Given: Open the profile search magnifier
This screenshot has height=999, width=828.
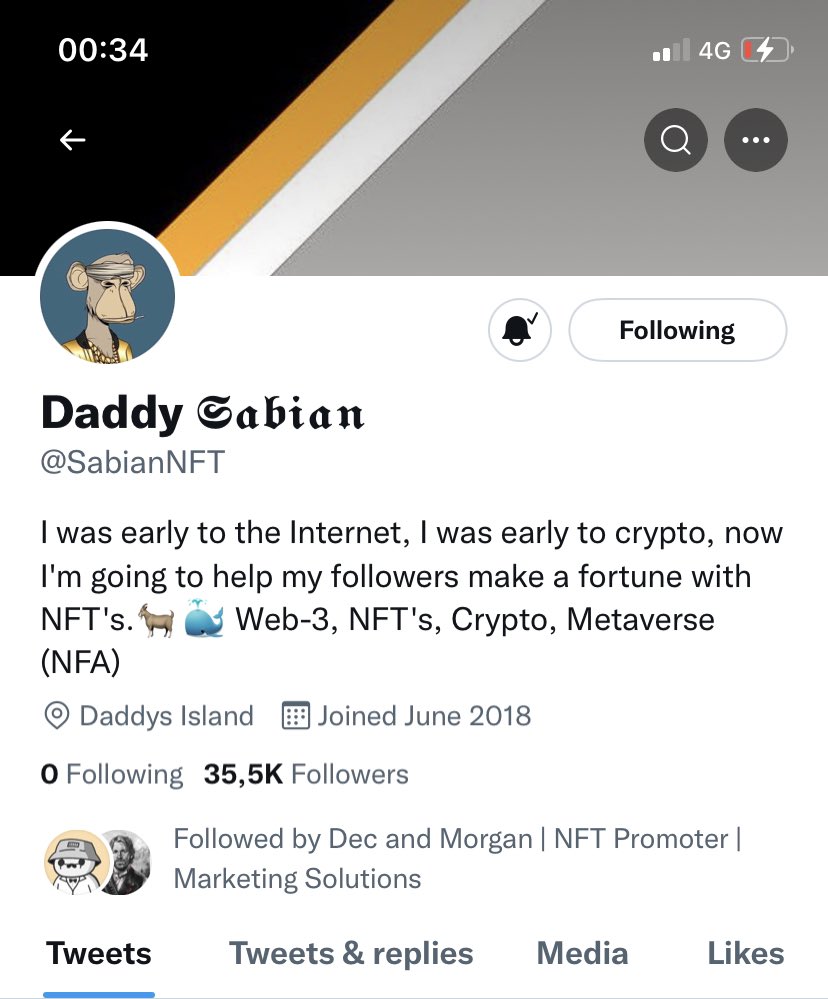Looking at the screenshot, I should (x=676, y=140).
